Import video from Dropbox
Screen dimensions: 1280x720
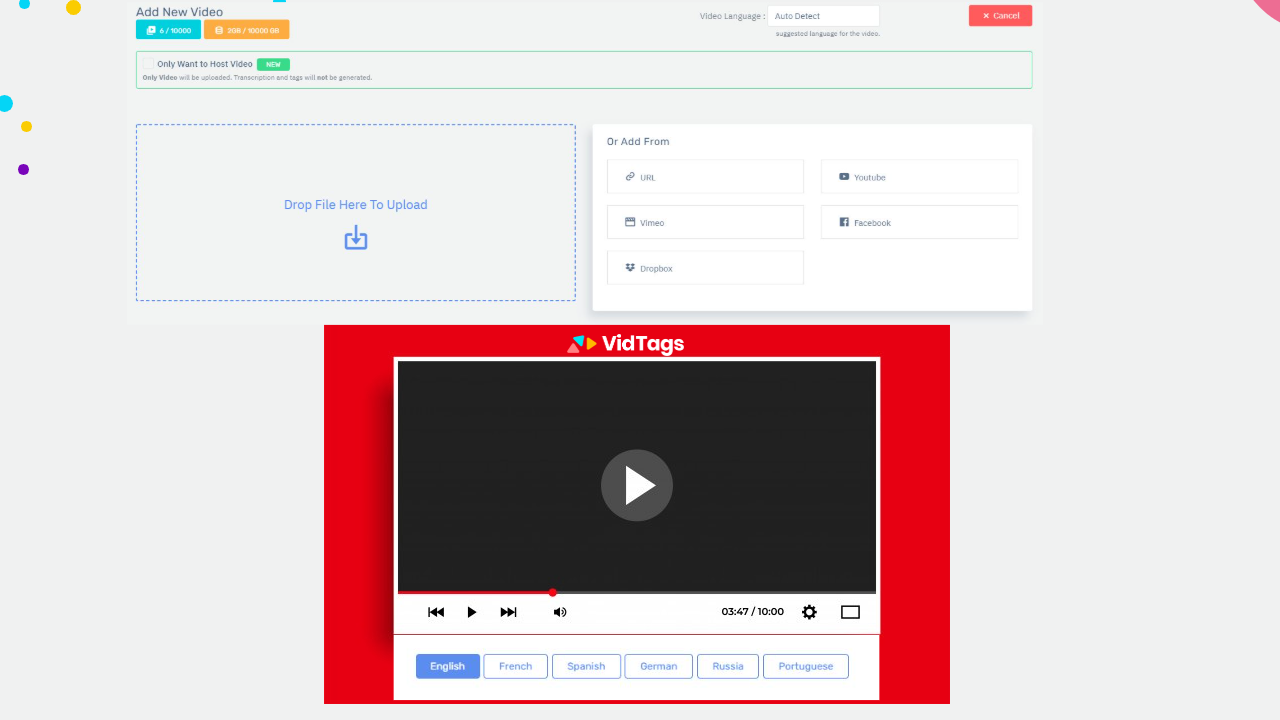[x=705, y=268]
